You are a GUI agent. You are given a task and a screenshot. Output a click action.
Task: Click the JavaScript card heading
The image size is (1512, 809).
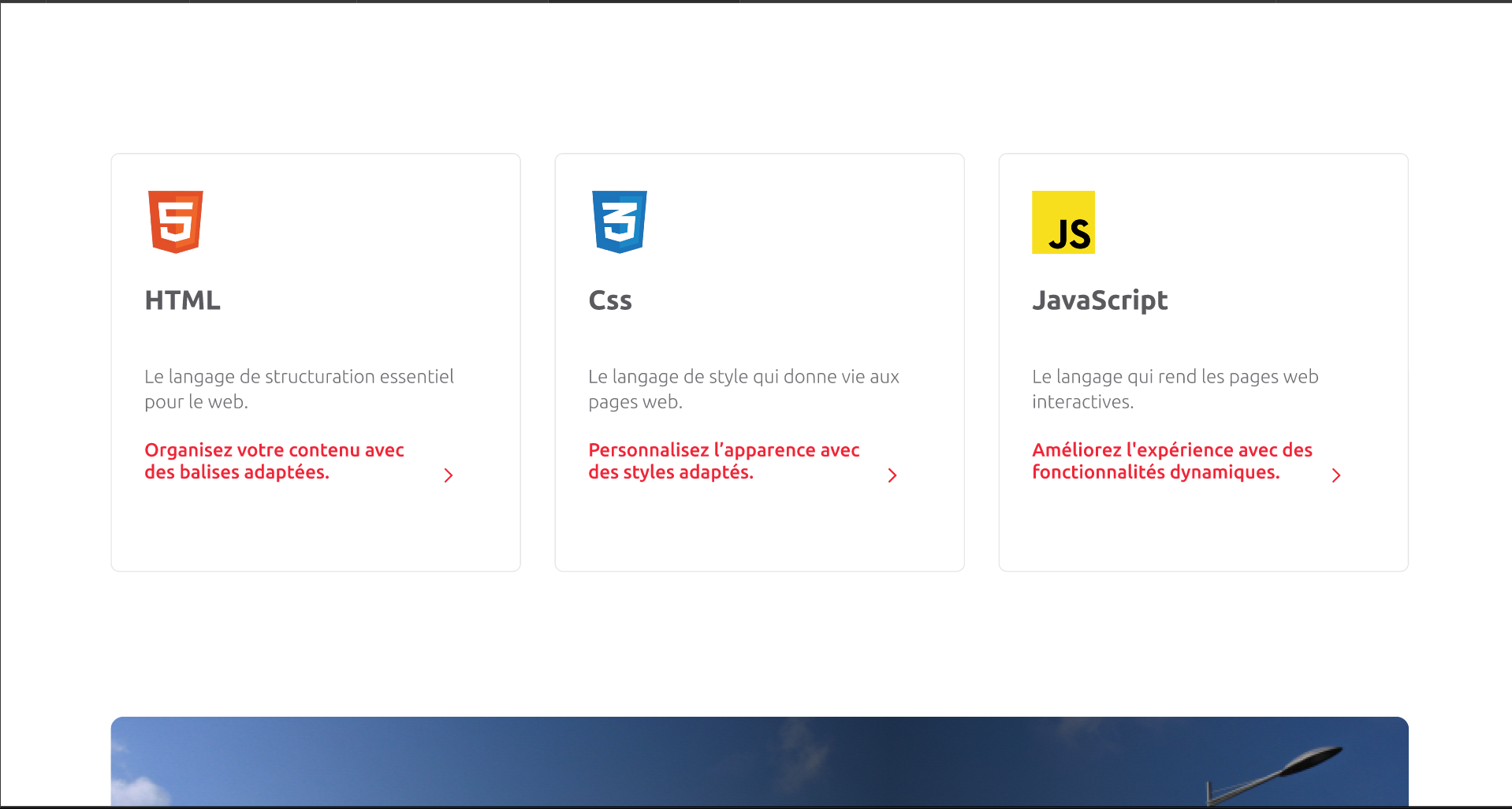click(x=1100, y=300)
